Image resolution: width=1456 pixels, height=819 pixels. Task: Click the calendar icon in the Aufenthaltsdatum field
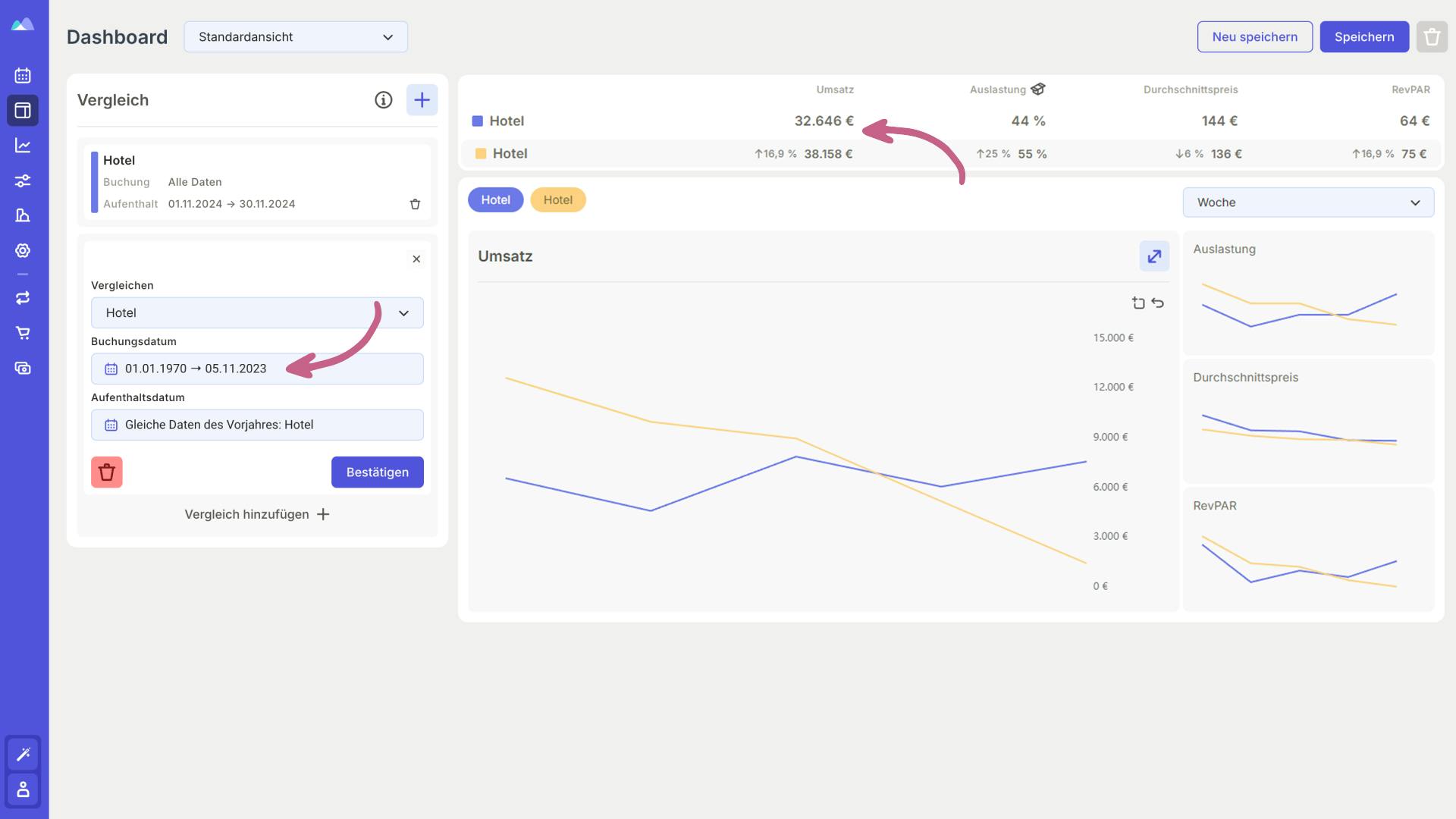tap(111, 425)
